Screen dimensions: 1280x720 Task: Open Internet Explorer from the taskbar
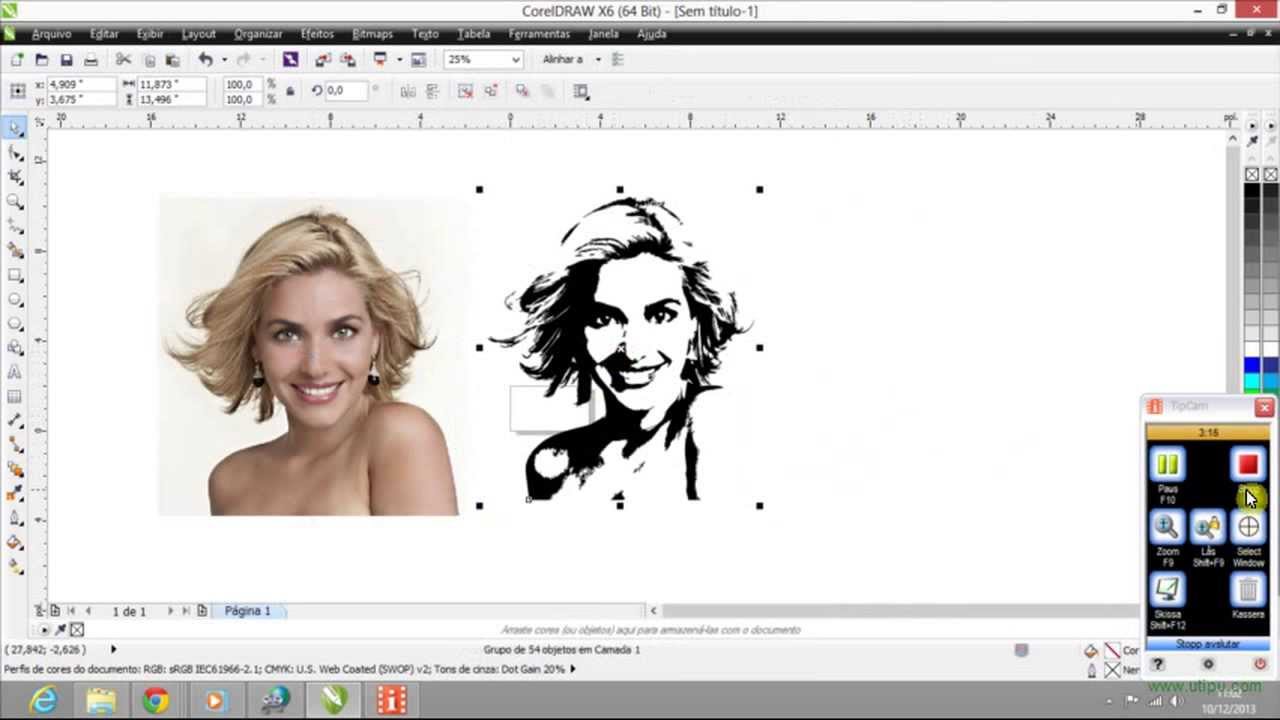[44, 701]
